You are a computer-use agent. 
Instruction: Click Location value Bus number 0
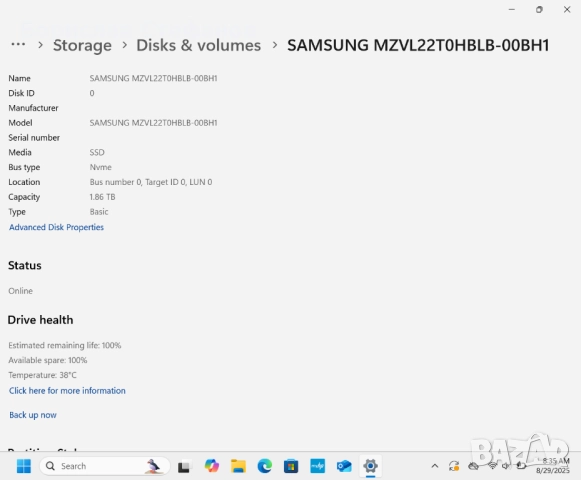151,182
